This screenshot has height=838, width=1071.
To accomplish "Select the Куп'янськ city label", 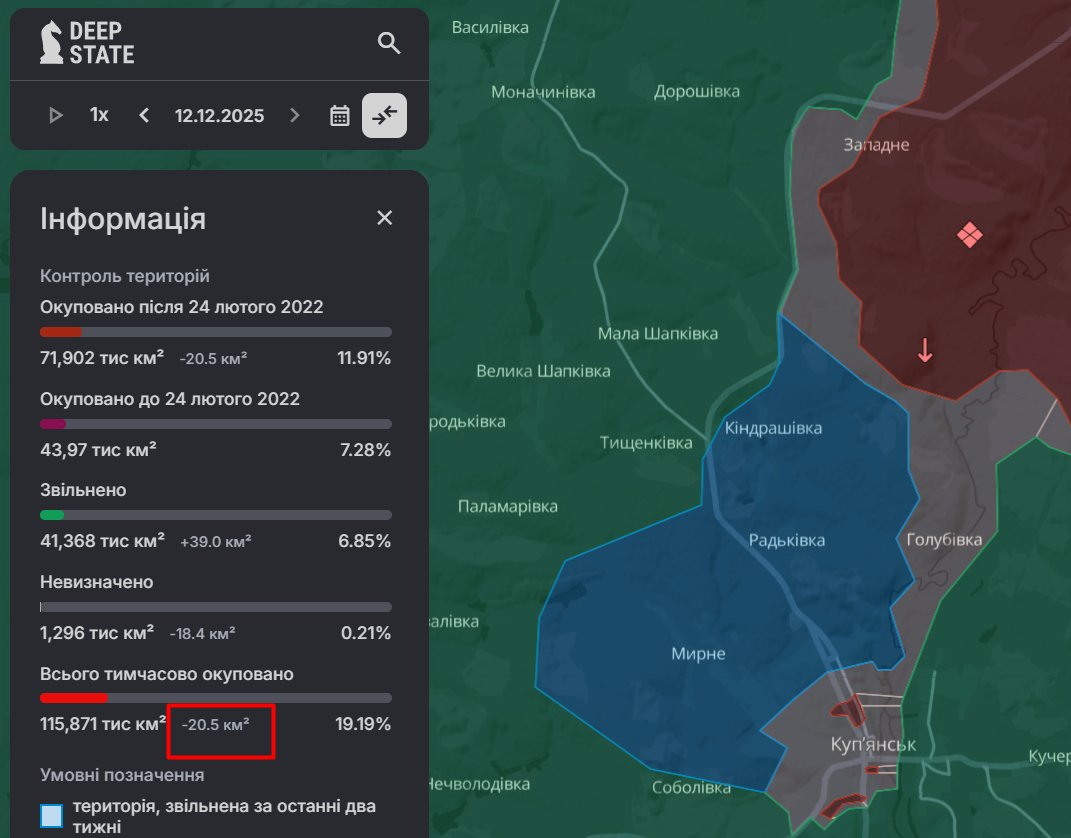I will 874,744.
